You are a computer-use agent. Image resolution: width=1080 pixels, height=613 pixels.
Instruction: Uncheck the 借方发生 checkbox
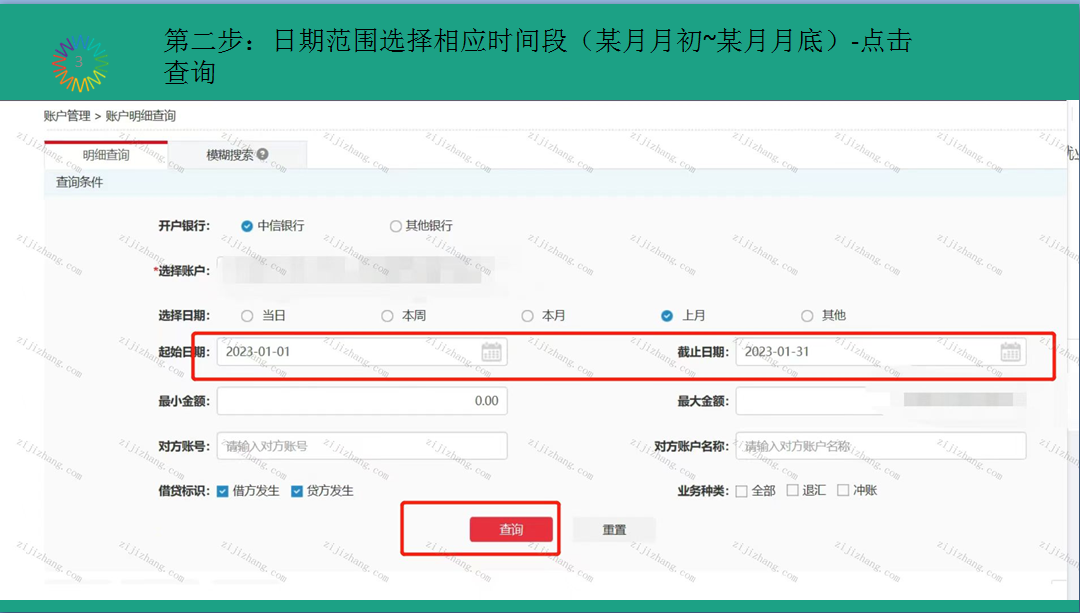tap(222, 491)
